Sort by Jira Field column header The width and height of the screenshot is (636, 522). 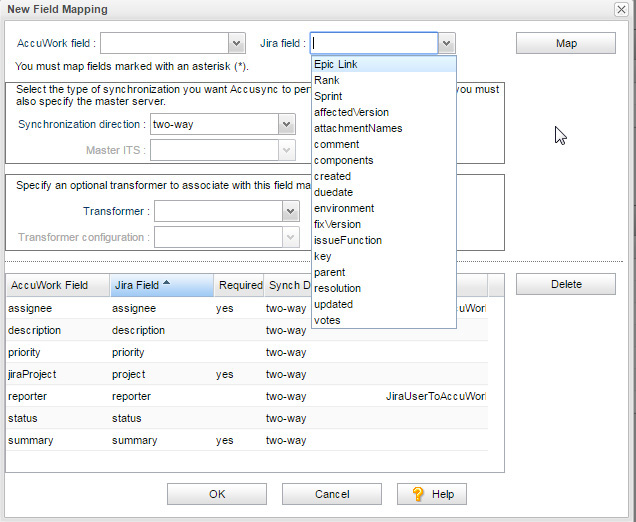click(160, 285)
